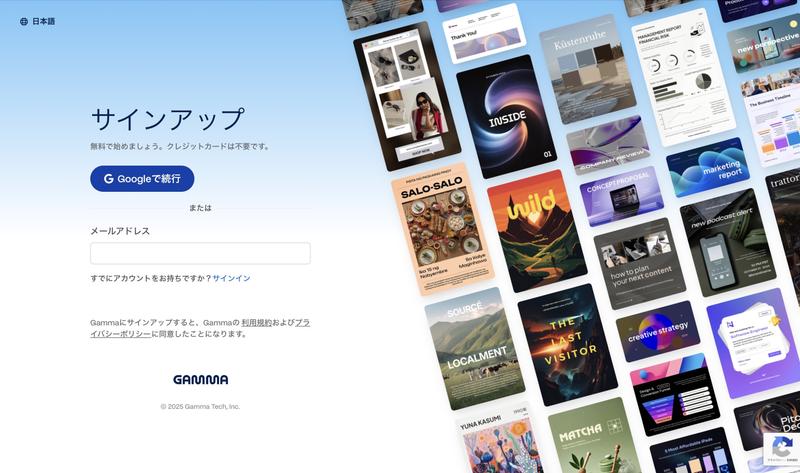800x473 pixels.
Task: Click the Google G logo icon
Action: coord(109,179)
